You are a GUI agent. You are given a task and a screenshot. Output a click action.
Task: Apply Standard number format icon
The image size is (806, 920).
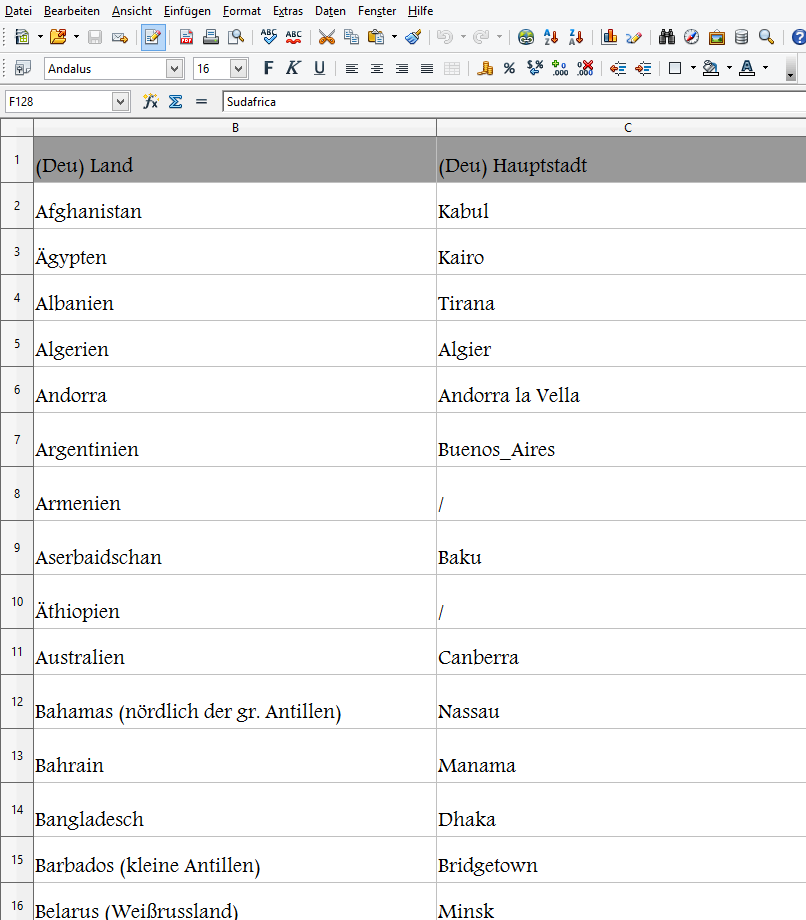[534, 68]
